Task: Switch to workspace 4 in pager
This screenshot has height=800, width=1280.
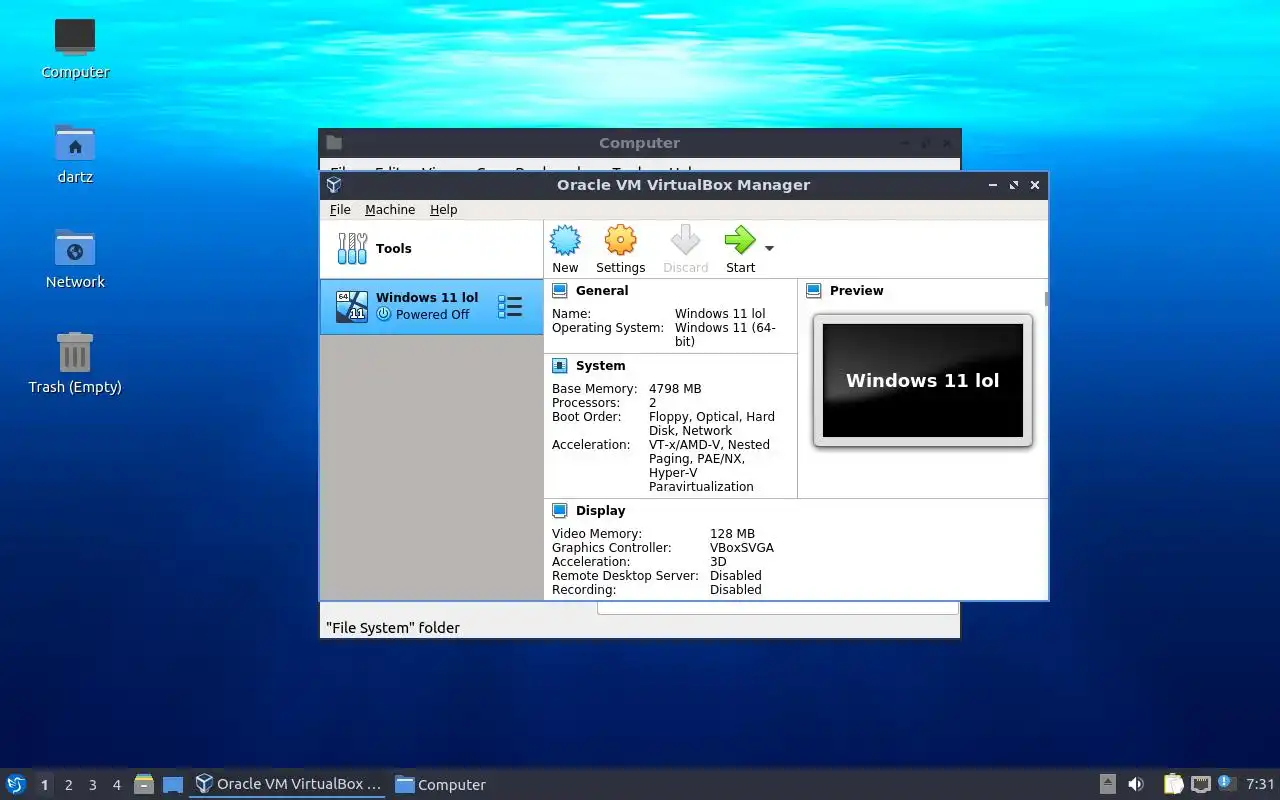Action: [x=116, y=785]
